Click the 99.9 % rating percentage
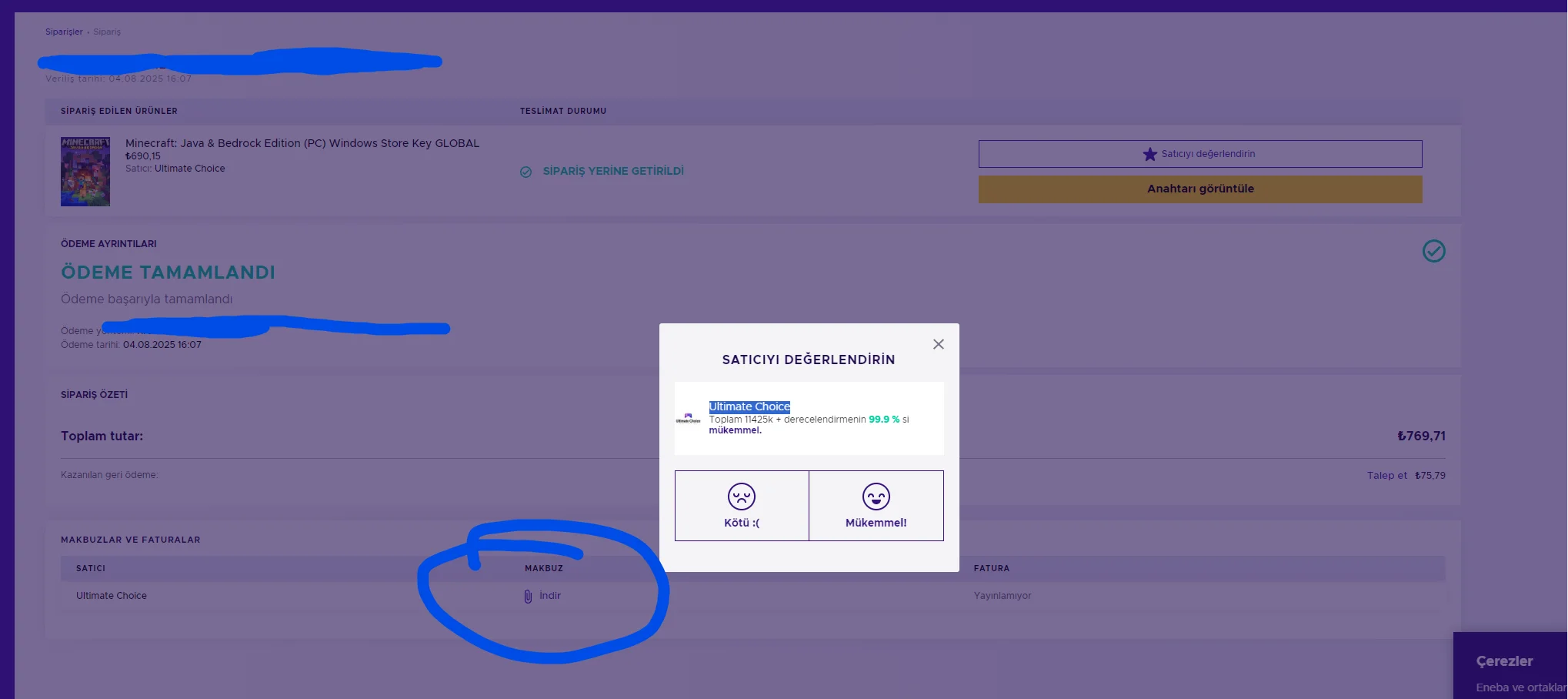Viewport: 1568px width, 699px height. [884, 420]
